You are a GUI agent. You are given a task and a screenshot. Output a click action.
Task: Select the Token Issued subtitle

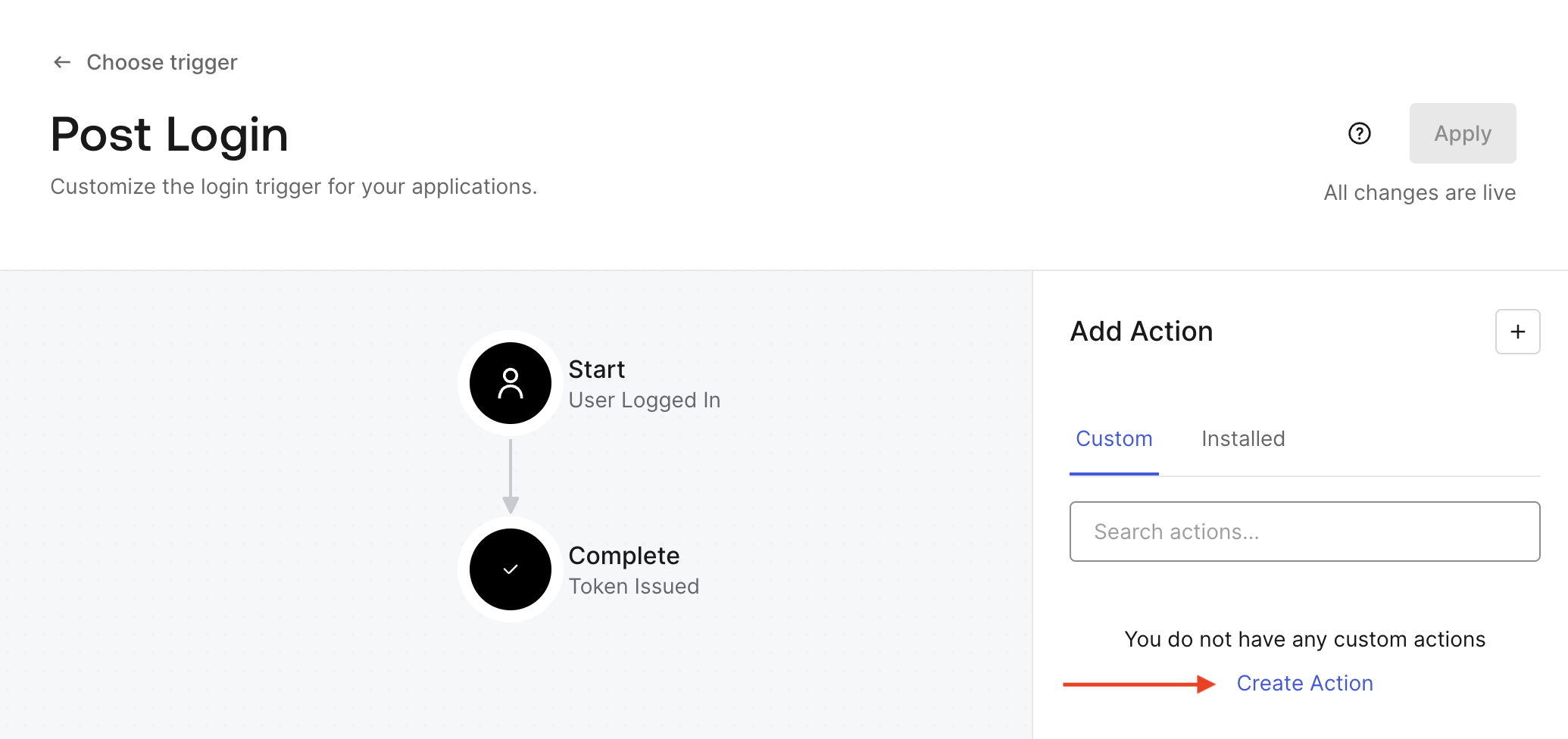click(634, 586)
